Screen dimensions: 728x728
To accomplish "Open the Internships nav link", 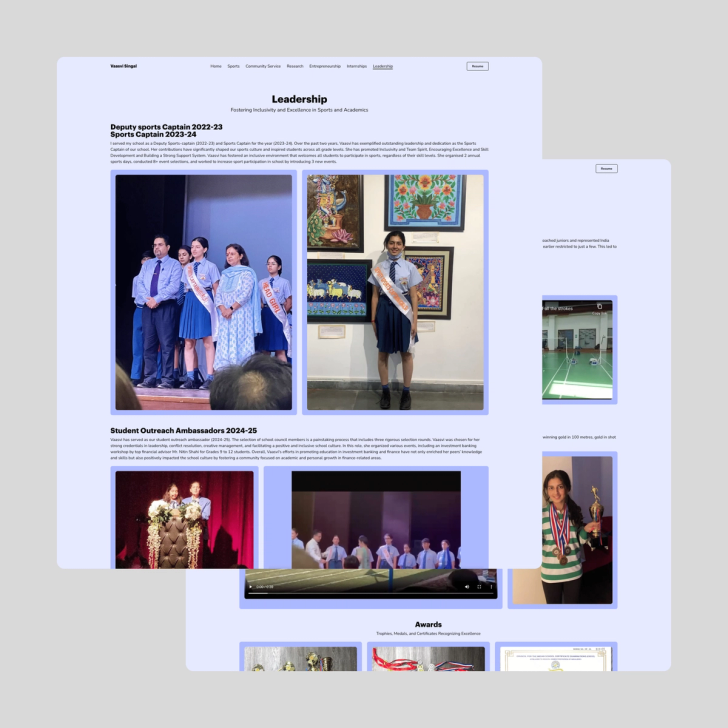I will [357, 66].
